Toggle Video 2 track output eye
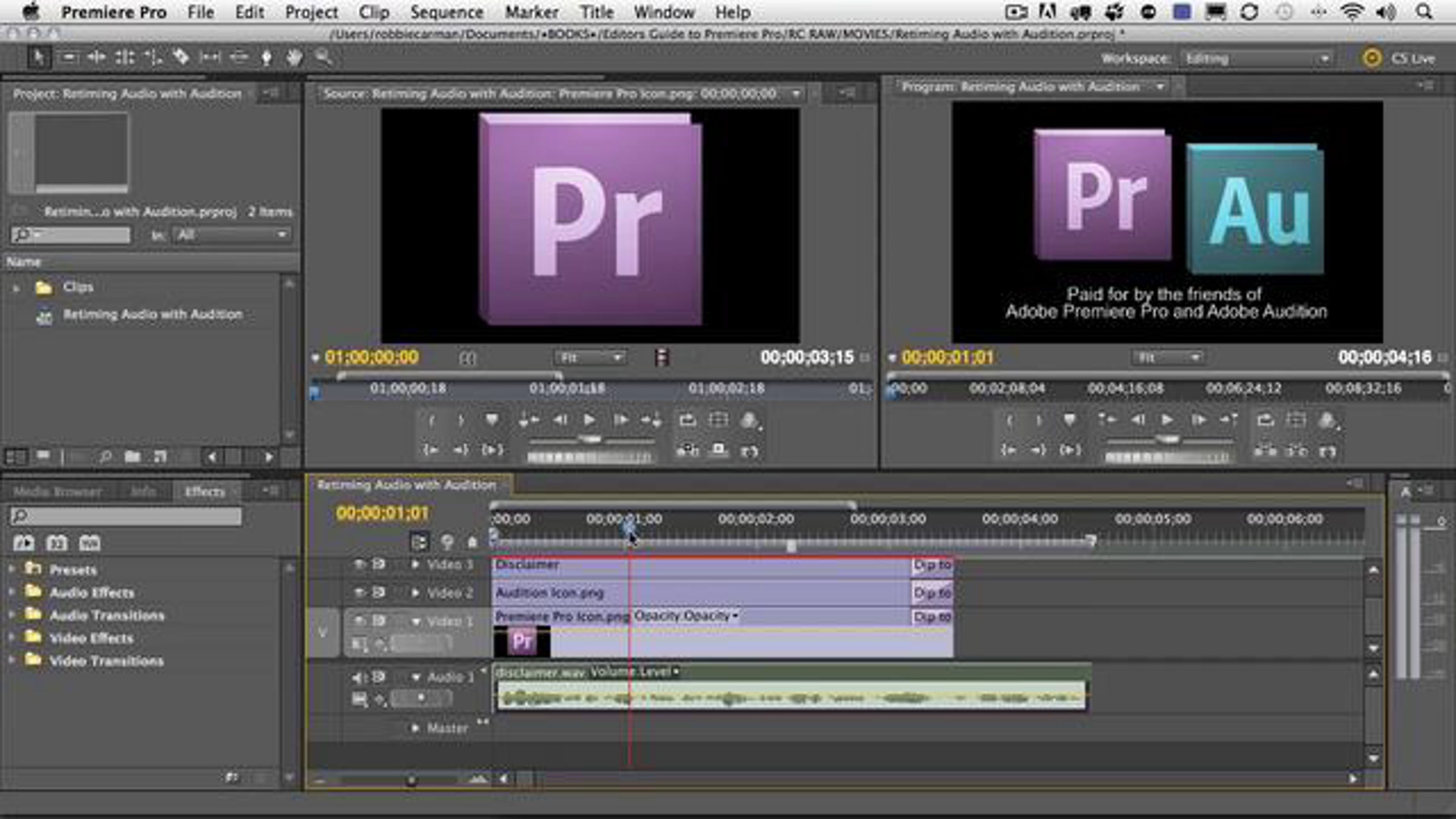 tap(359, 592)
